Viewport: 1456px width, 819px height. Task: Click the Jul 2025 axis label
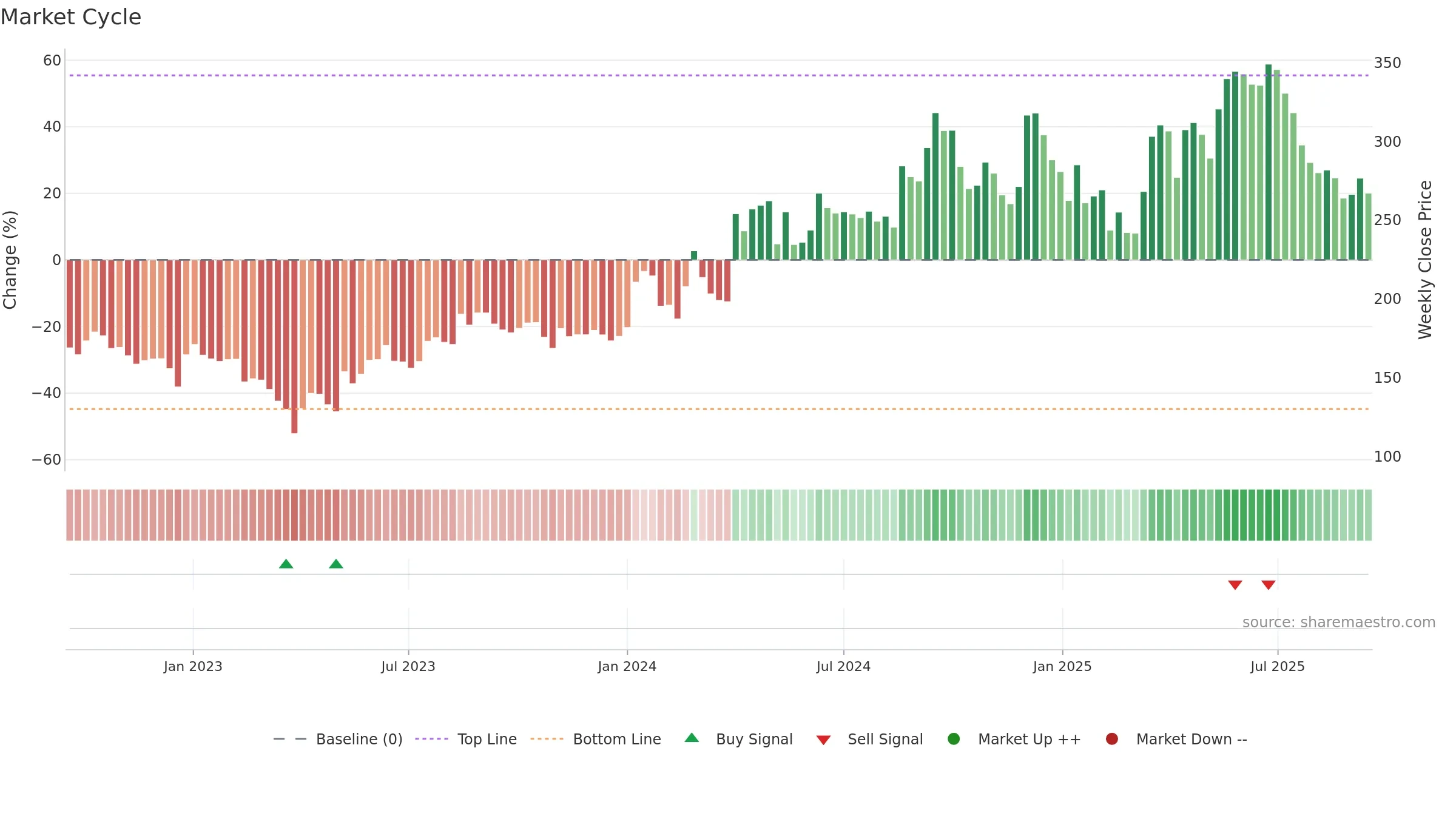pos(1278,667)
